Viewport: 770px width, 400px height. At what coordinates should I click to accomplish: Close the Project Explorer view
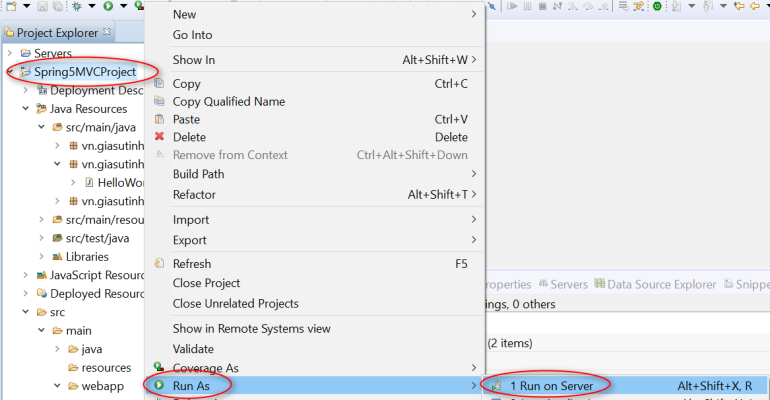[107, 32]
